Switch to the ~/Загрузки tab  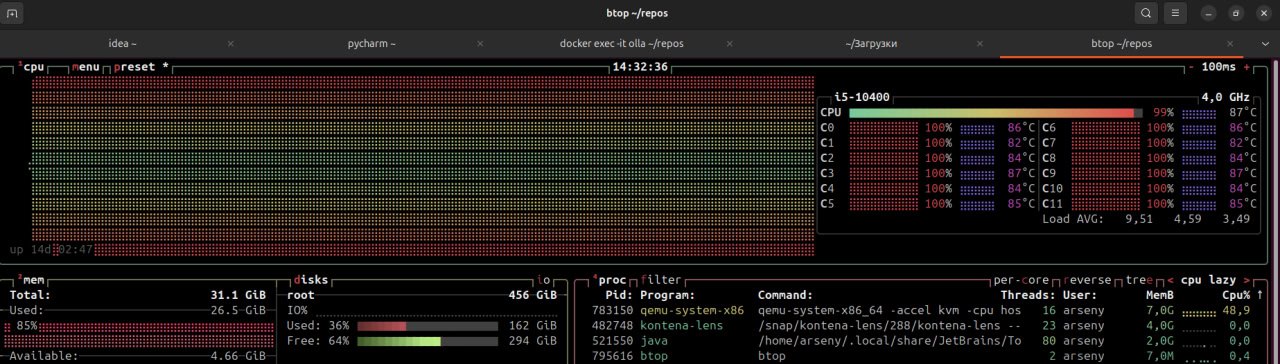(x=871, y=44)
